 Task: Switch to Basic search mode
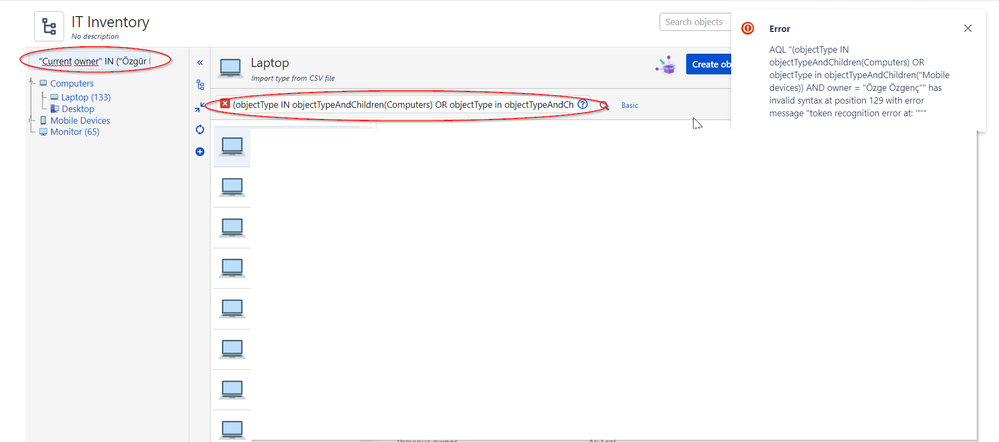pyautogui.click(x=629, y=106)
